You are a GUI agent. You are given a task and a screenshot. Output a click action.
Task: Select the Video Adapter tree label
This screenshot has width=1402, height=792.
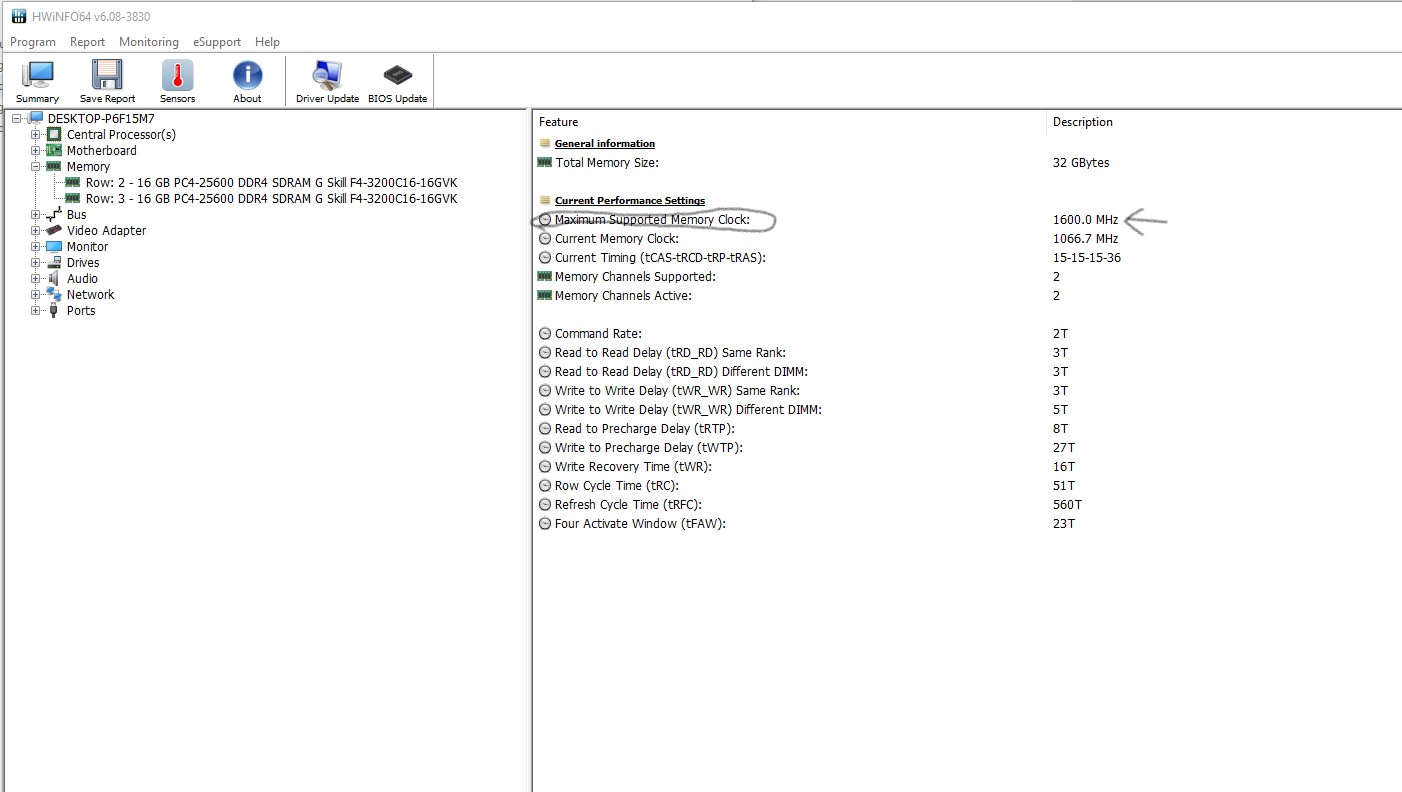click(x=106, y=230)
